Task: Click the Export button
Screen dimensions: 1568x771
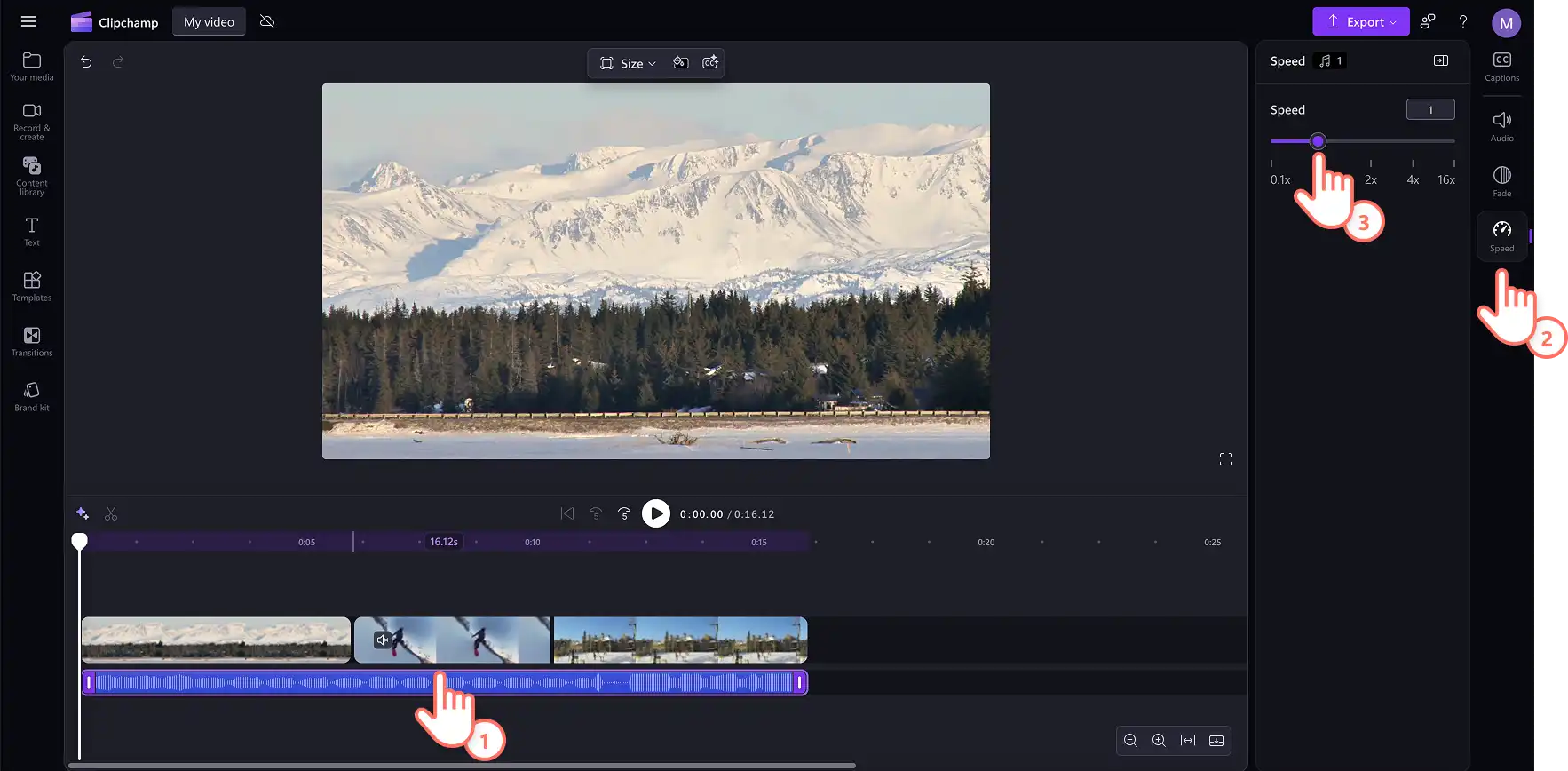Action: (x=1361, y=21)
